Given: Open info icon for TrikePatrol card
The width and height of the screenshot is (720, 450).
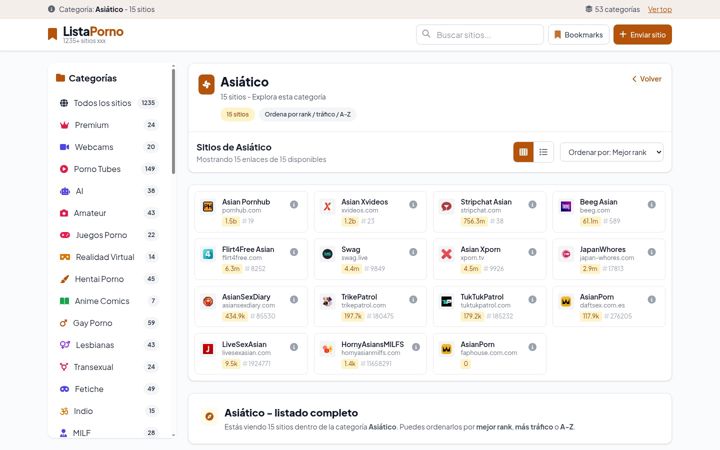Looking at the screenshot, I should tap(413, 299).
